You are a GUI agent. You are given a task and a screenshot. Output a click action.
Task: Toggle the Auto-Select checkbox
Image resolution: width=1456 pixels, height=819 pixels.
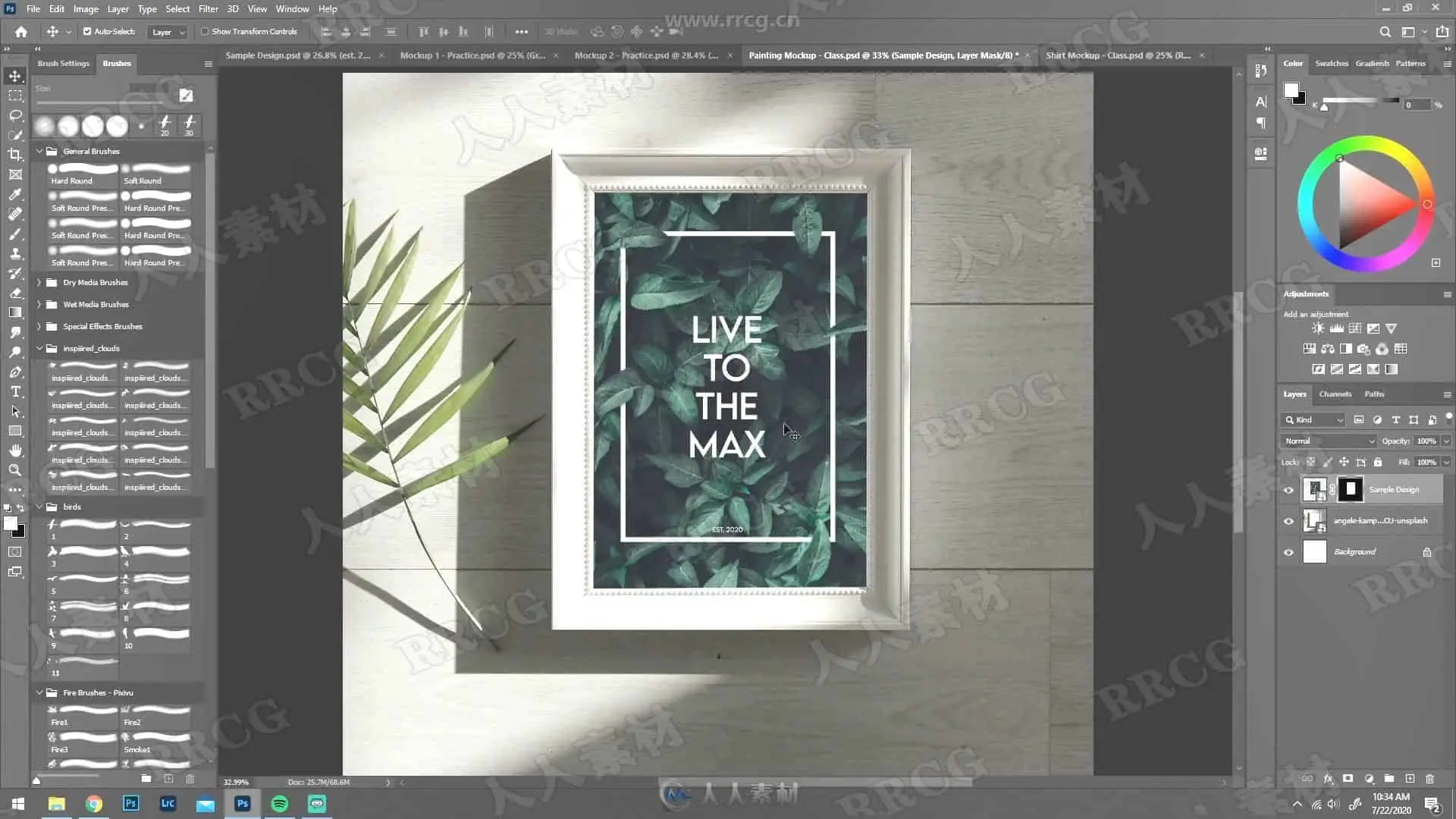point(87,32)
